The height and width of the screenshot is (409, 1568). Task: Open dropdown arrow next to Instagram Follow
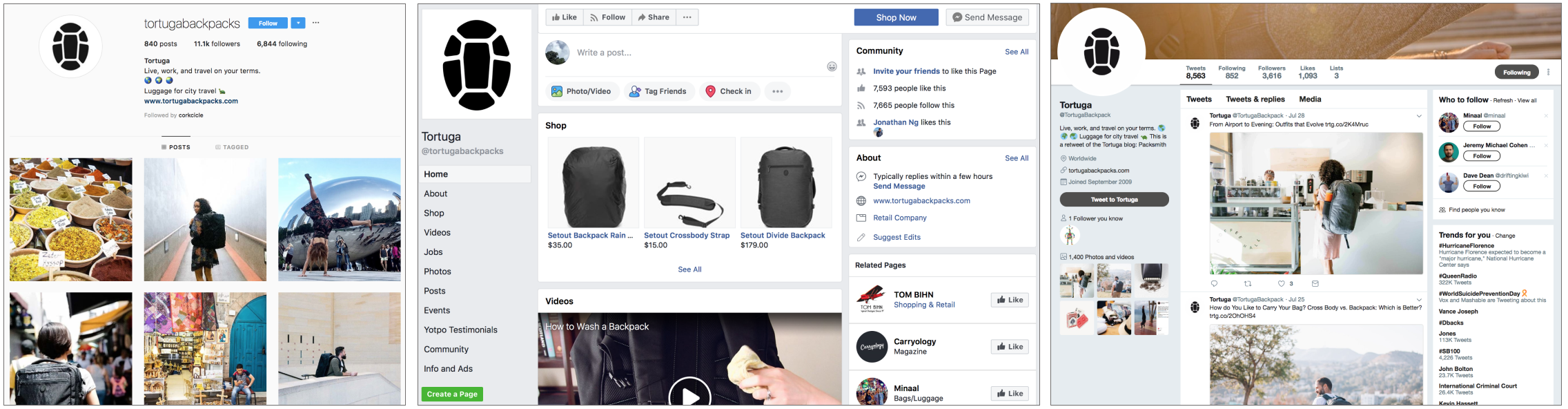coord(298,23)
